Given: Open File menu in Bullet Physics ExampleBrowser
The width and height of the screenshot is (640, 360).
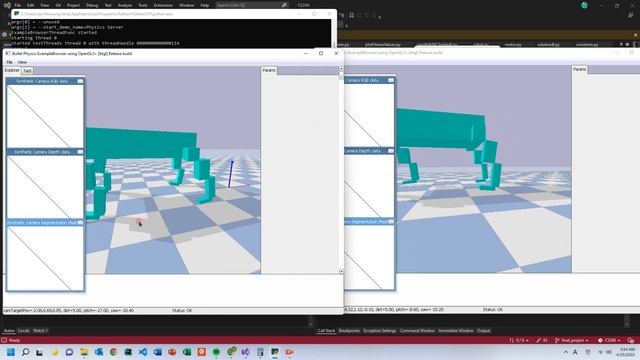Looking at the screenshot, I should tap(9, 62).
